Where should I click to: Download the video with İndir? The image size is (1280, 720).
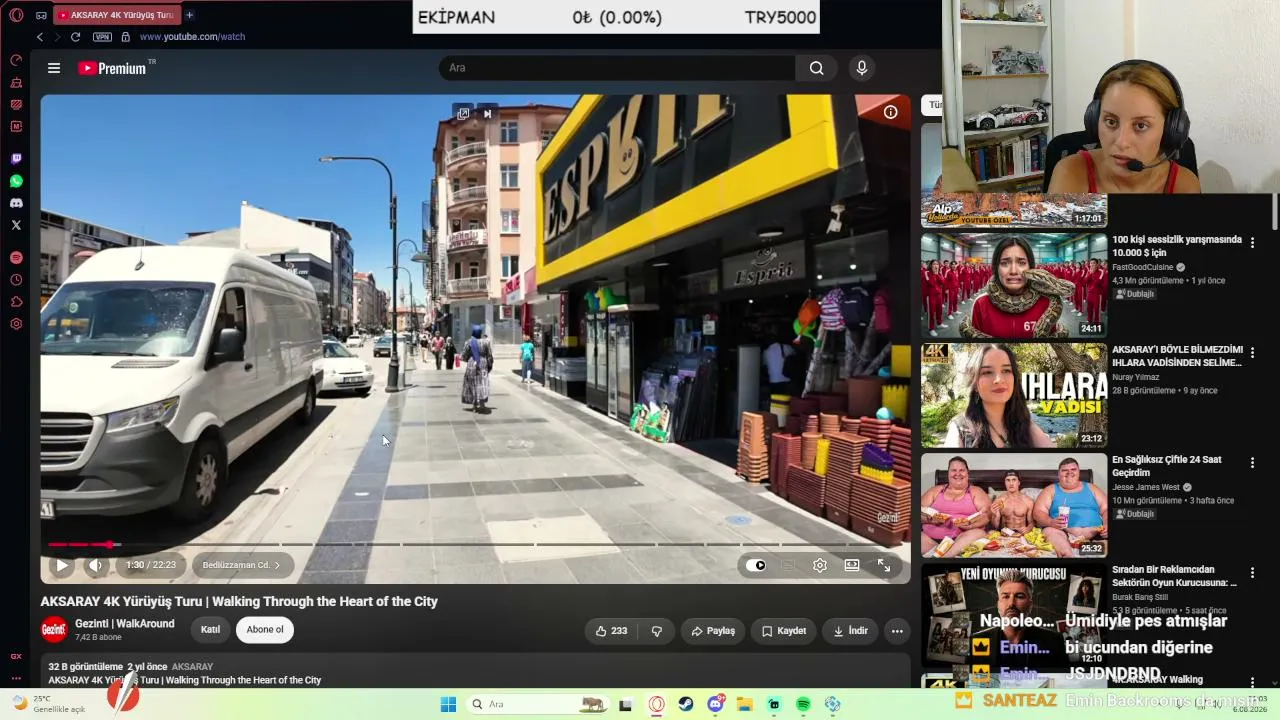850,631
